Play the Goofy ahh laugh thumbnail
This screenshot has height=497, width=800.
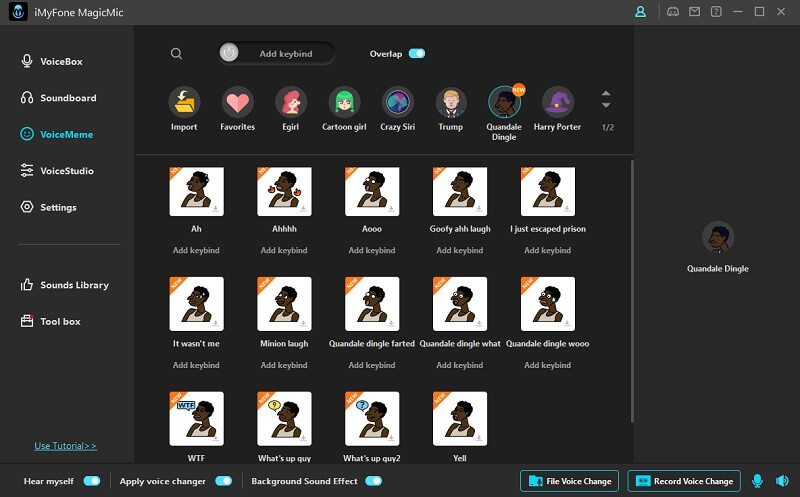click(460, 192)
